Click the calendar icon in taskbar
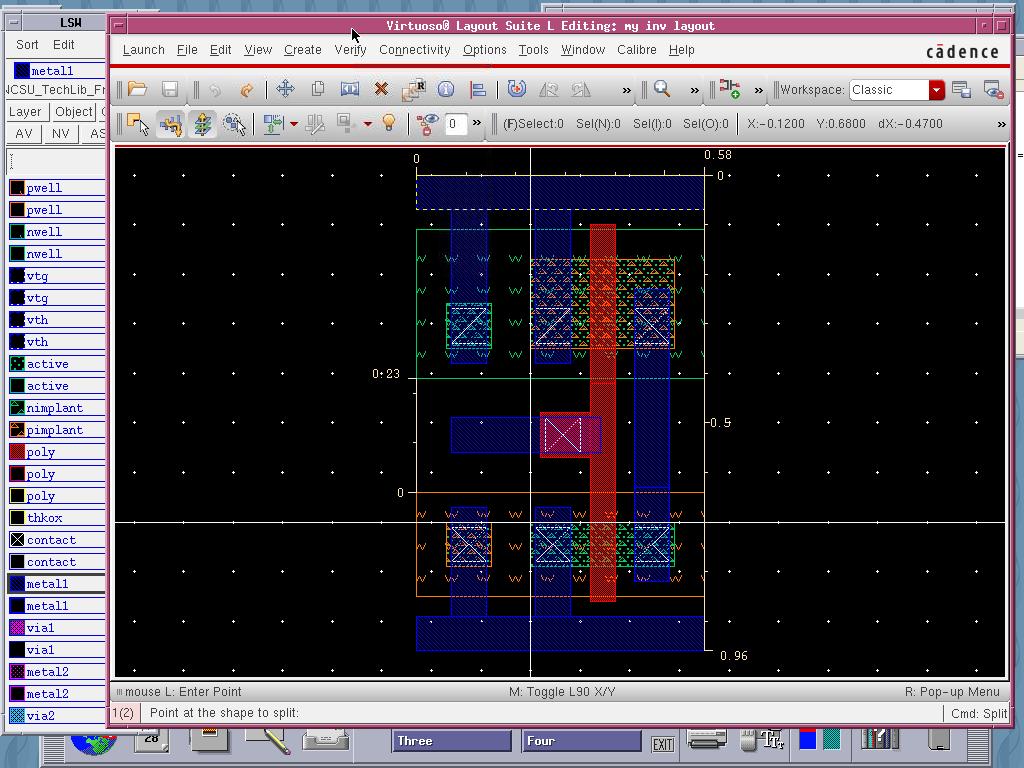Image resolution: width=1024 pixels, height=768 pixels. point(152,739)
